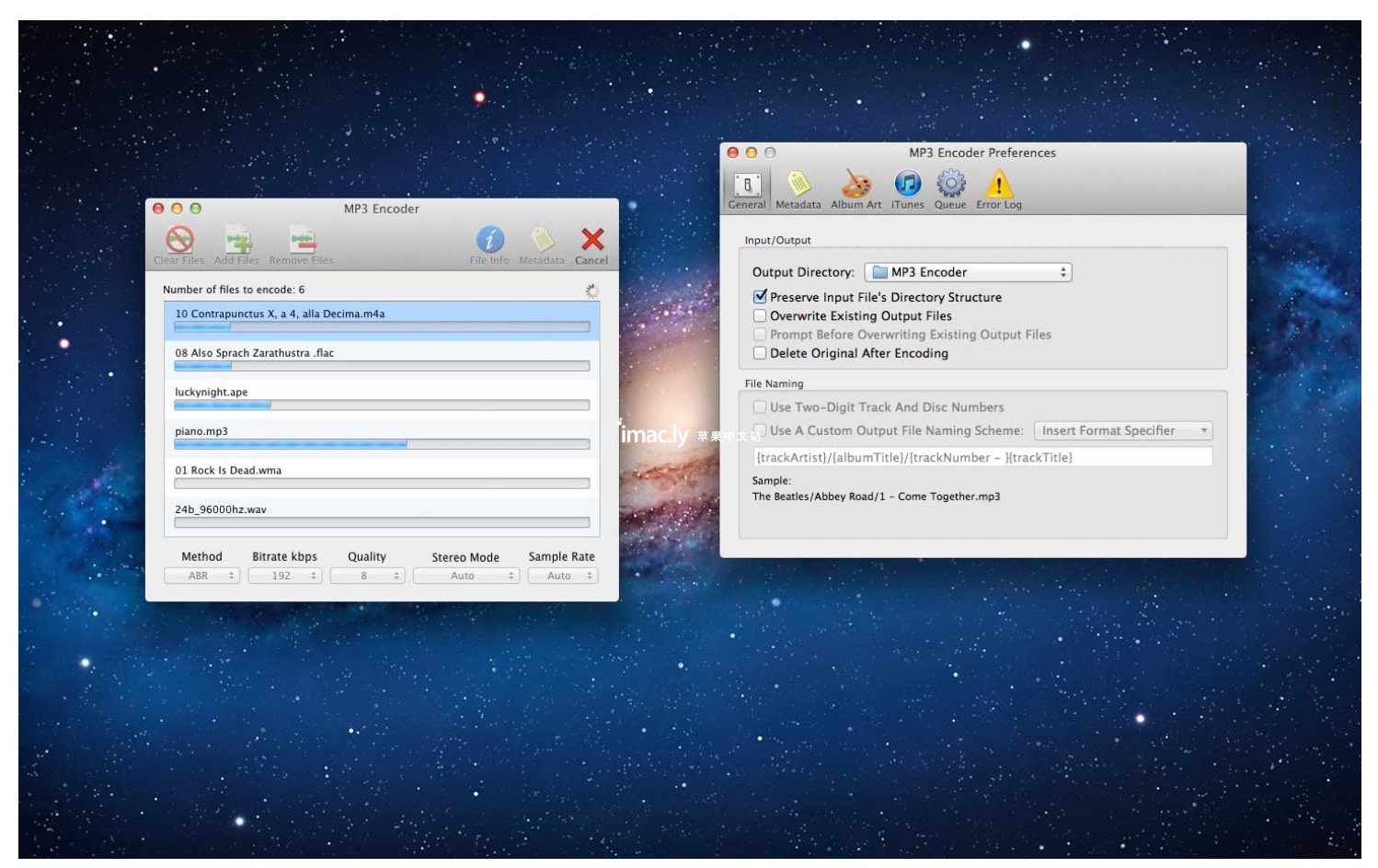Click the sample Beatles output filename text

(x=876, y=497)
